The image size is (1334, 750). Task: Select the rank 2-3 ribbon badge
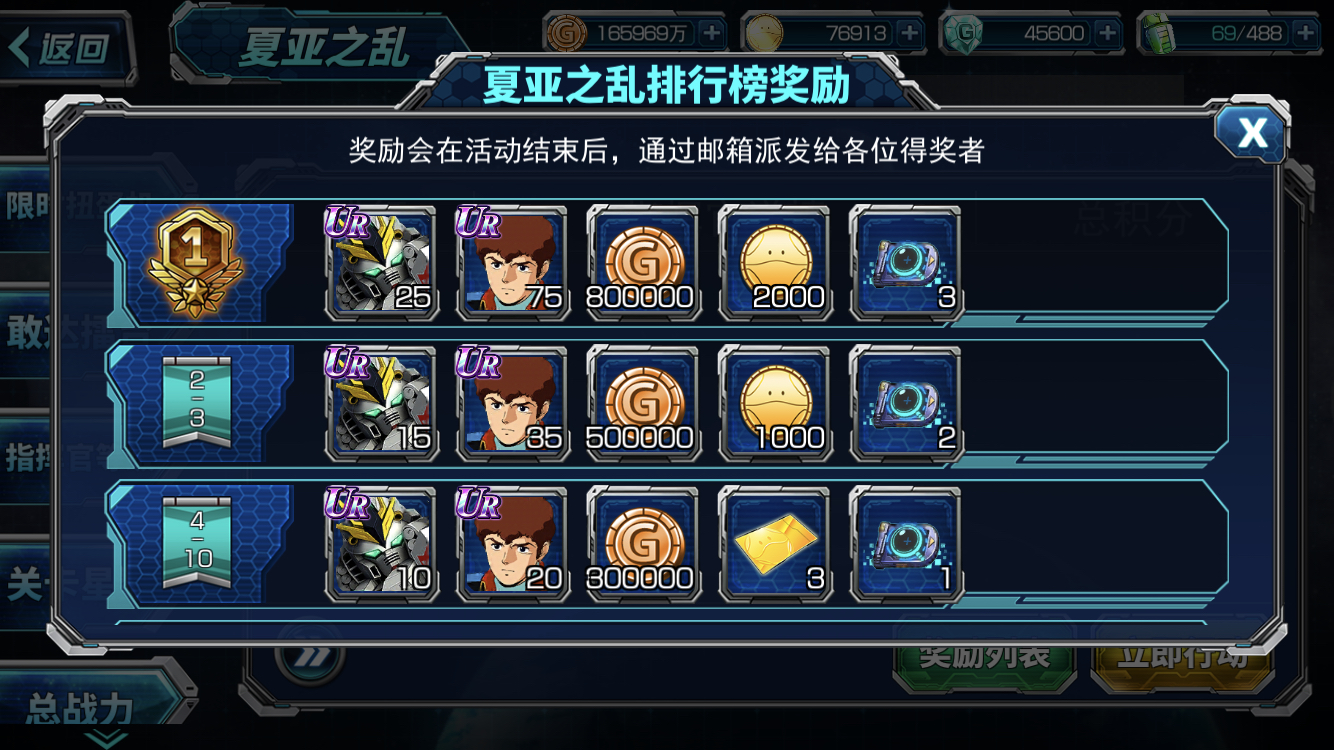[x=197, y=404]
